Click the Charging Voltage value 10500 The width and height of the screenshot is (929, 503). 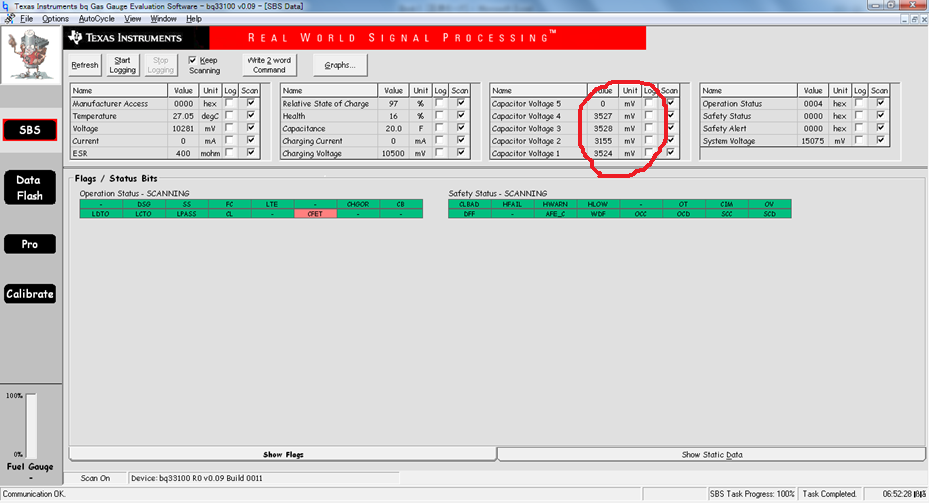393,153
